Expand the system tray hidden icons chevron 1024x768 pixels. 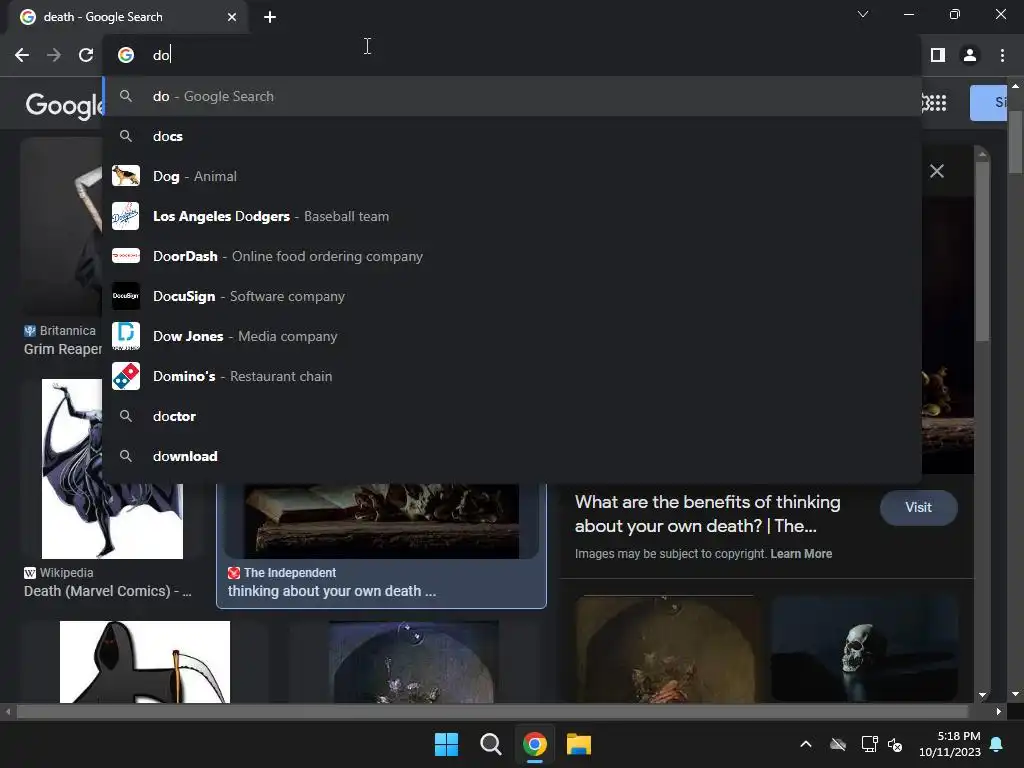[x=806, y=744]
